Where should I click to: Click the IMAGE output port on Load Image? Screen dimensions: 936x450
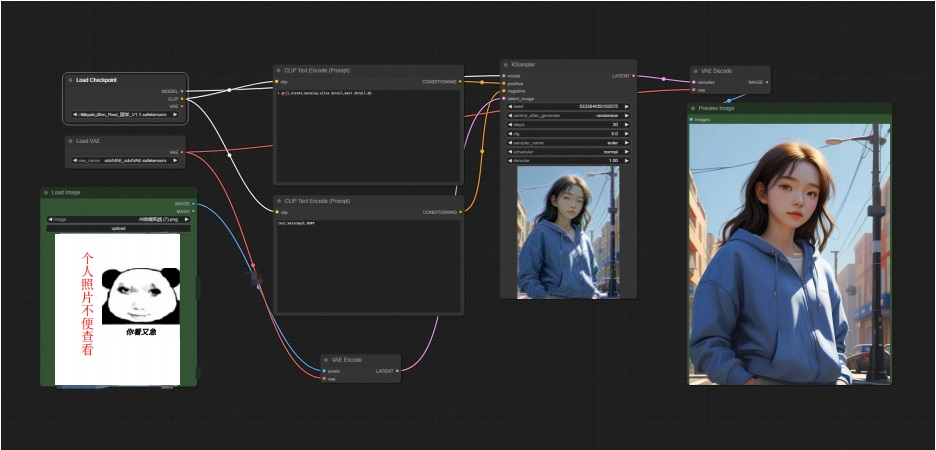[x=194, y=203]
